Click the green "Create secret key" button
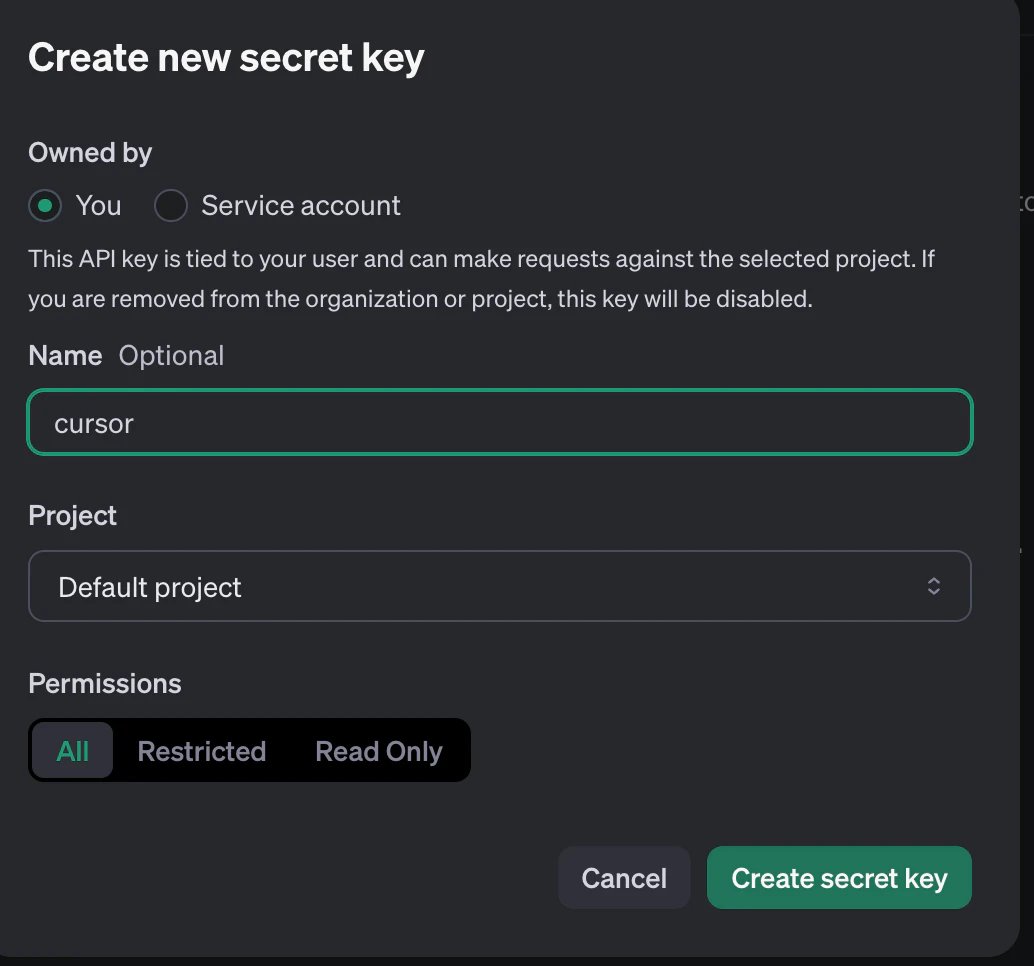This screenshot has width=1034, height=966. 839,878
